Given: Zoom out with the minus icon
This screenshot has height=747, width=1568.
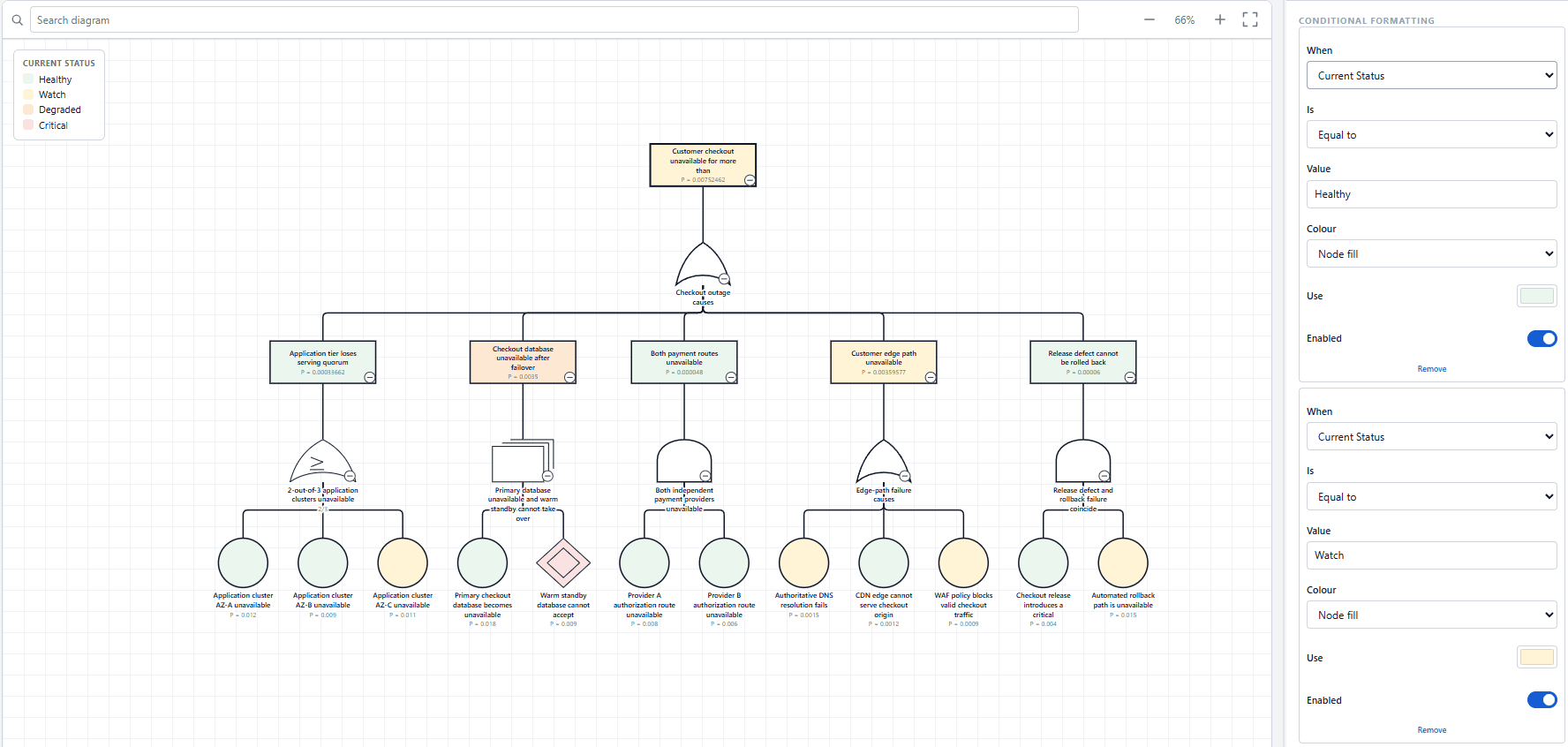Looking at the screenshot, I should coord(1149,19).
